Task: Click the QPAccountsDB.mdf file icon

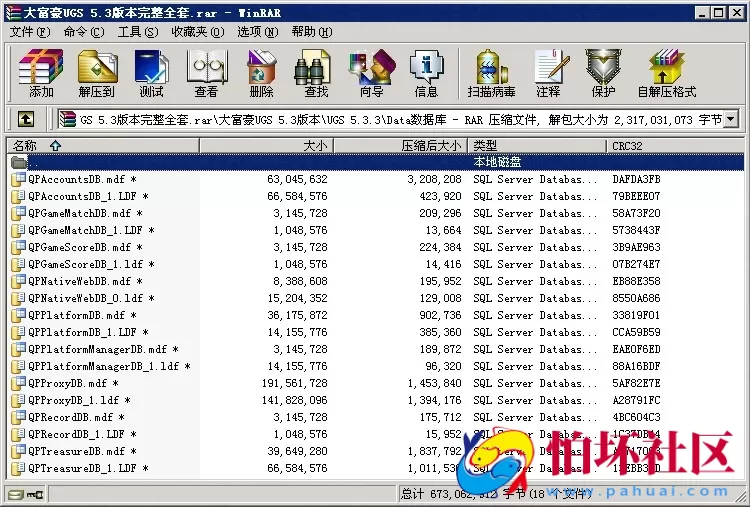Action: 19,179
